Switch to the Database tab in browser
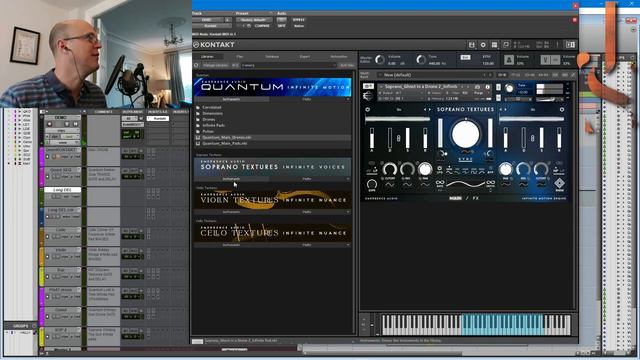 (272, 56)
